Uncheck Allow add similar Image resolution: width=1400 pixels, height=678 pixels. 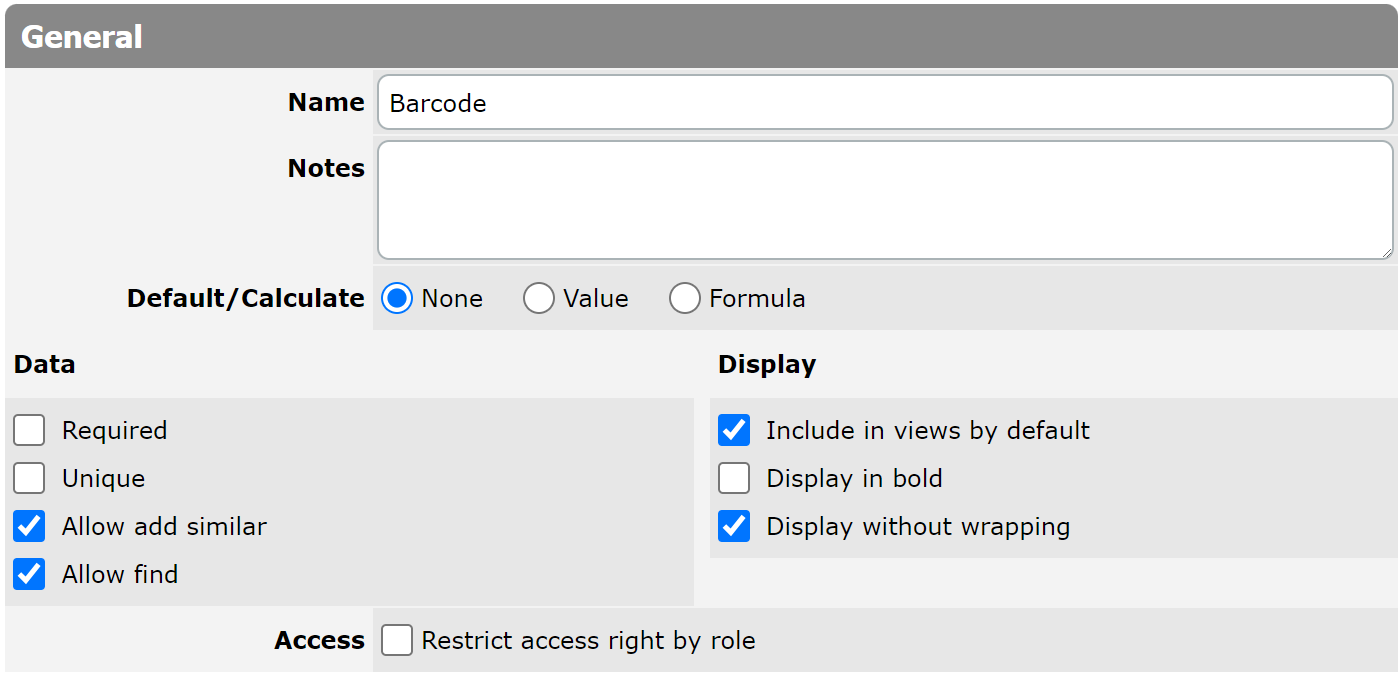tap(30, 526)
